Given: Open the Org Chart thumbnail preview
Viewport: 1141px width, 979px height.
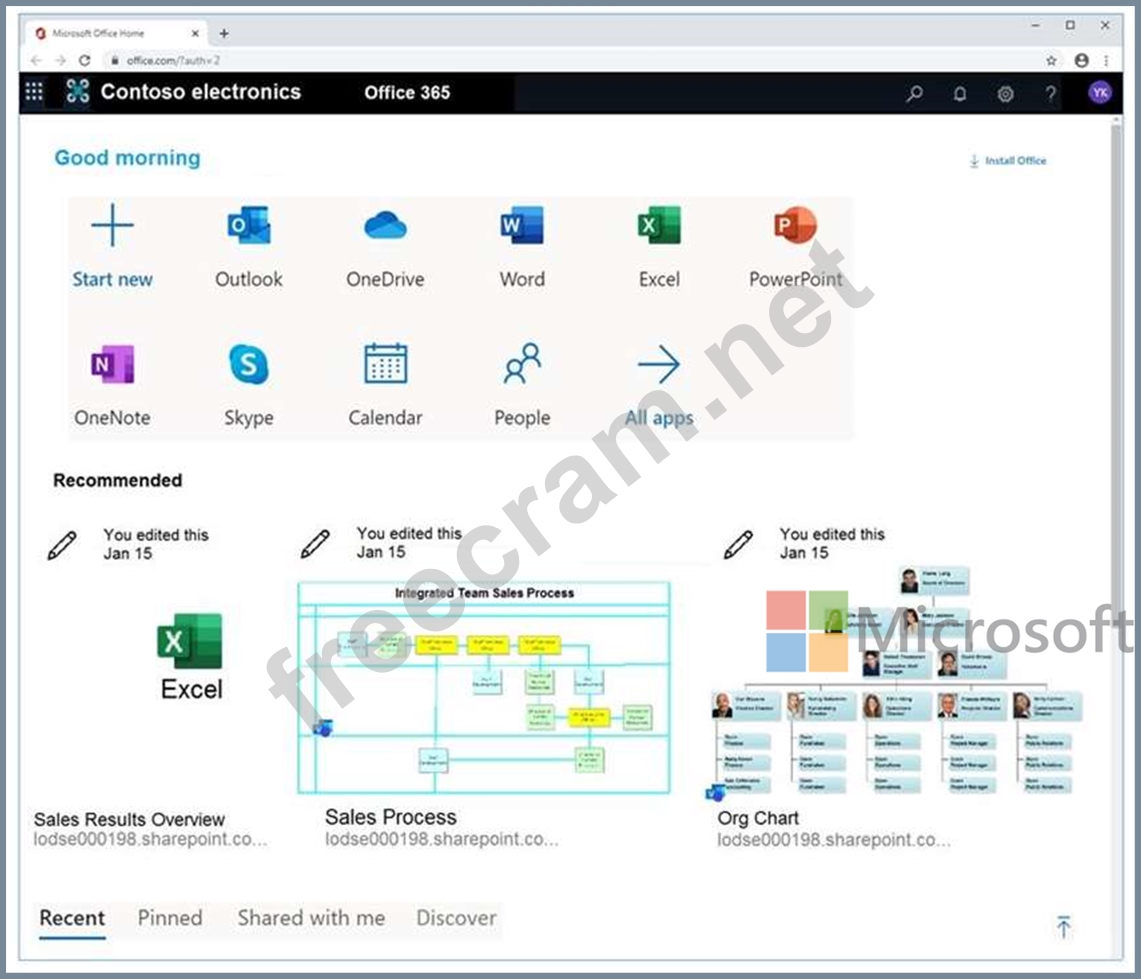Looking at the screenshot, I should pos(896,681).
